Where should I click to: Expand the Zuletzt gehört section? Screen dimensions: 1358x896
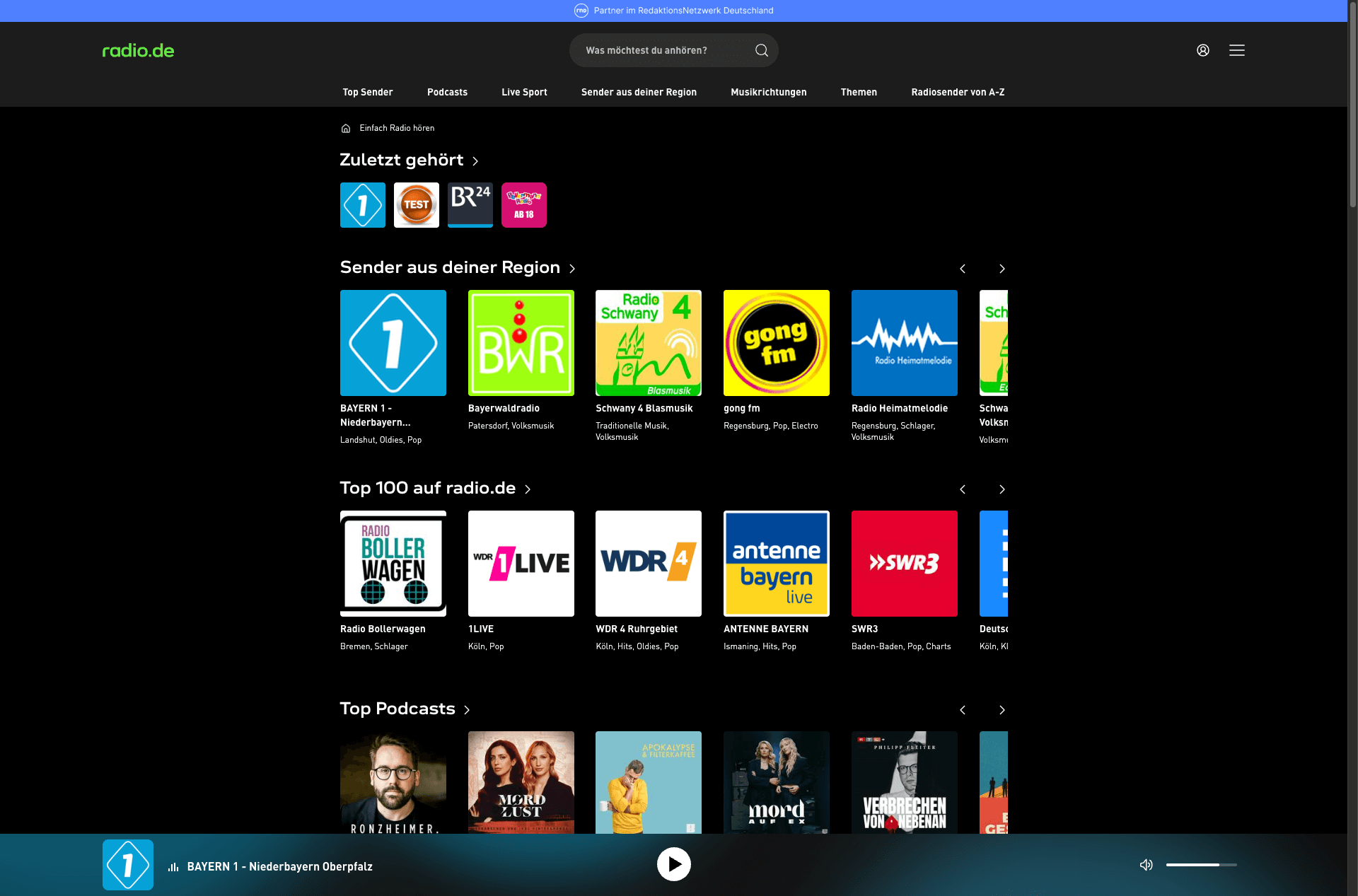pos(474,161)
